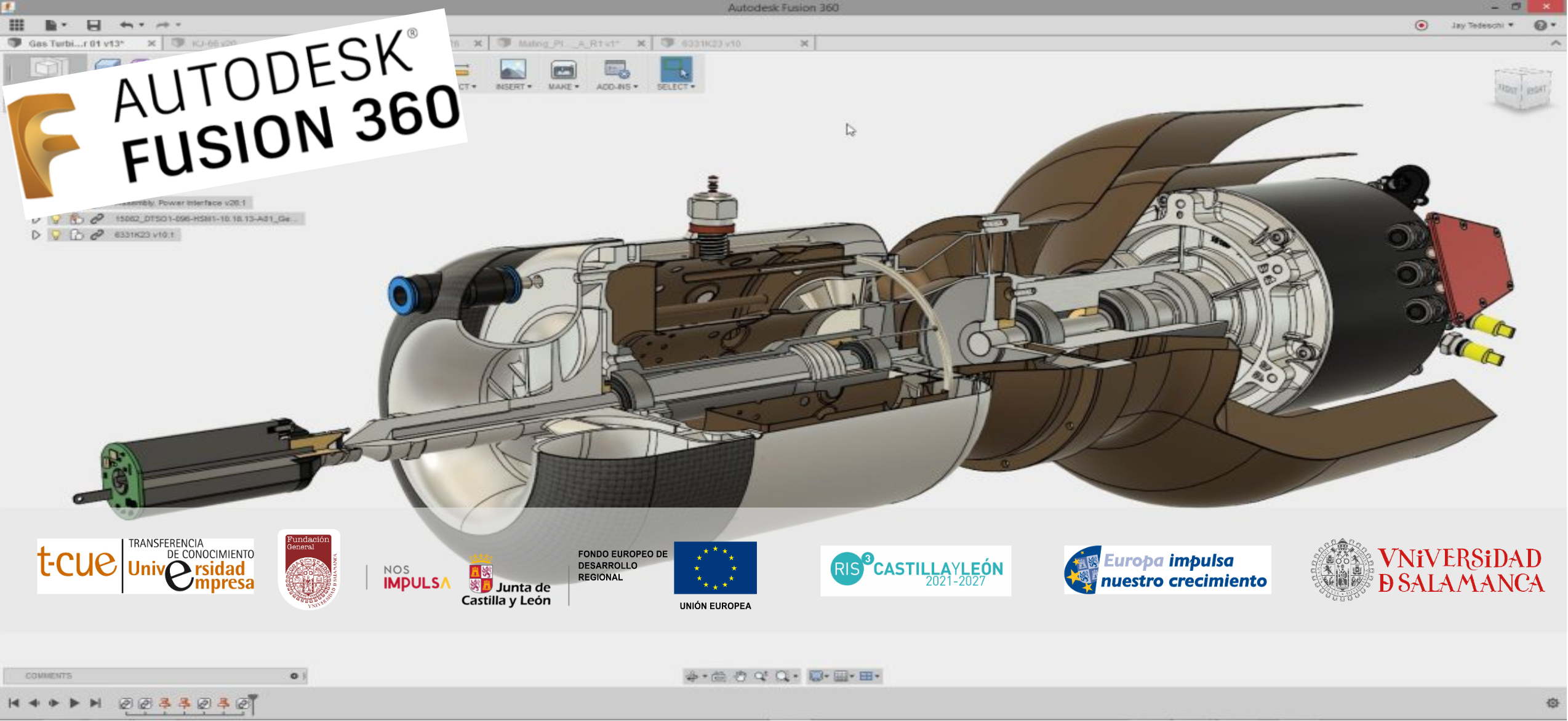Screen dimensions: 1568x721
Task: Open the data panel grid icon
Action: (17, 25)
